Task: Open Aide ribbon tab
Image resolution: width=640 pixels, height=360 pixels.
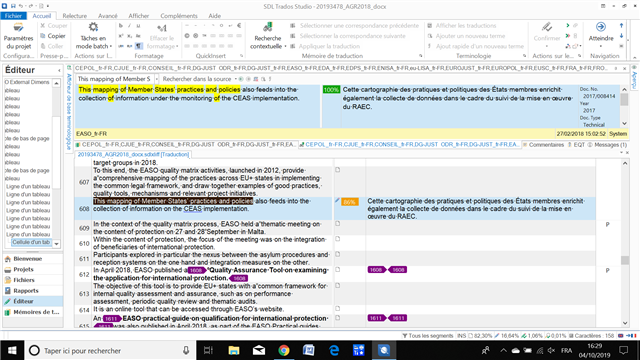Action: tap(214, 16)
